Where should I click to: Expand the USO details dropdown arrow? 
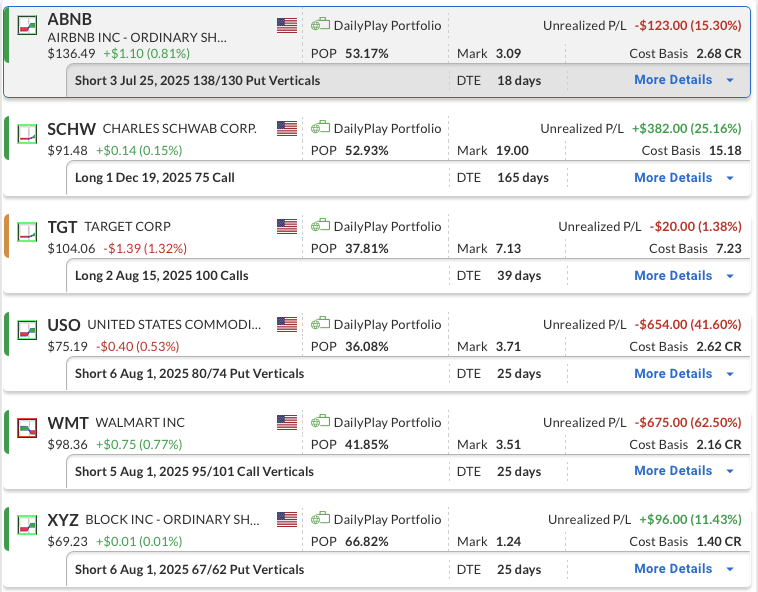(x=730, y=375)
